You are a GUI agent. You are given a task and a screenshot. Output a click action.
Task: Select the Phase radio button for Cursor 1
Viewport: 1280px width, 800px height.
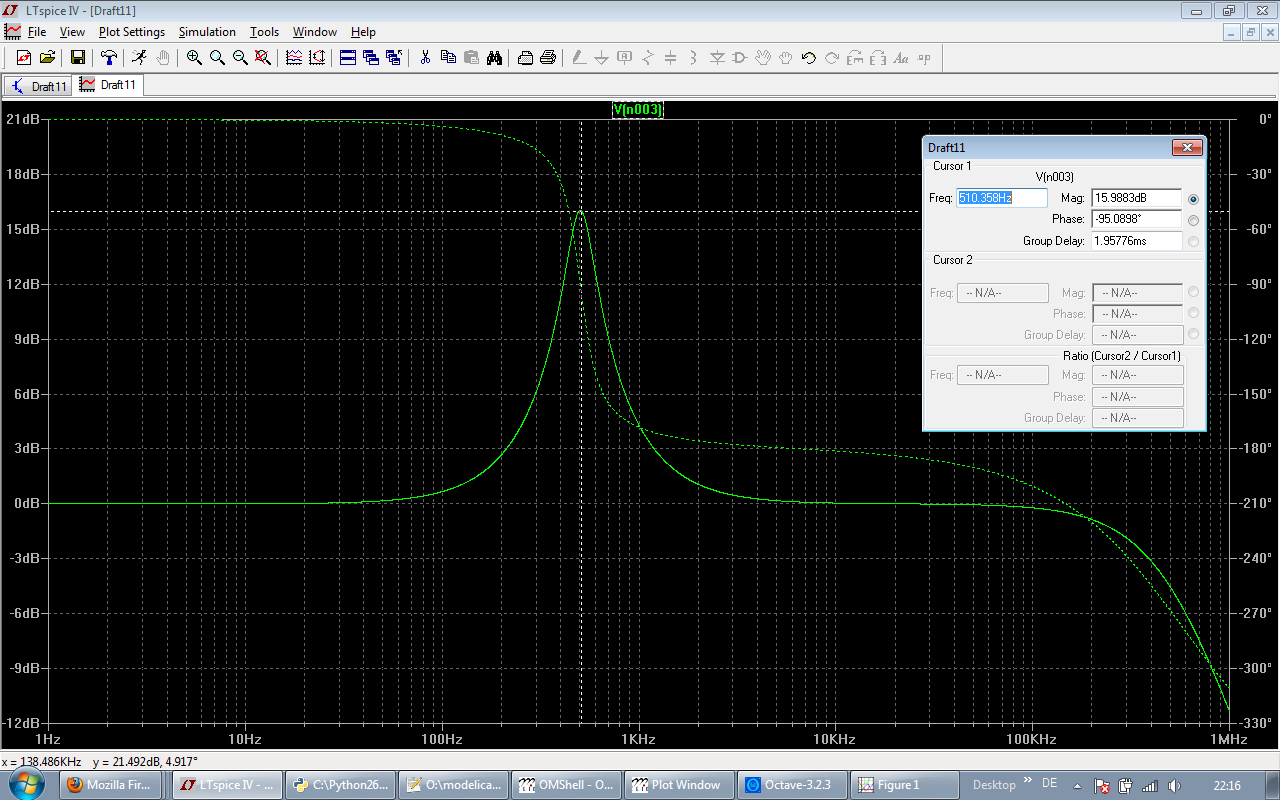click(x=1193, y=220)
